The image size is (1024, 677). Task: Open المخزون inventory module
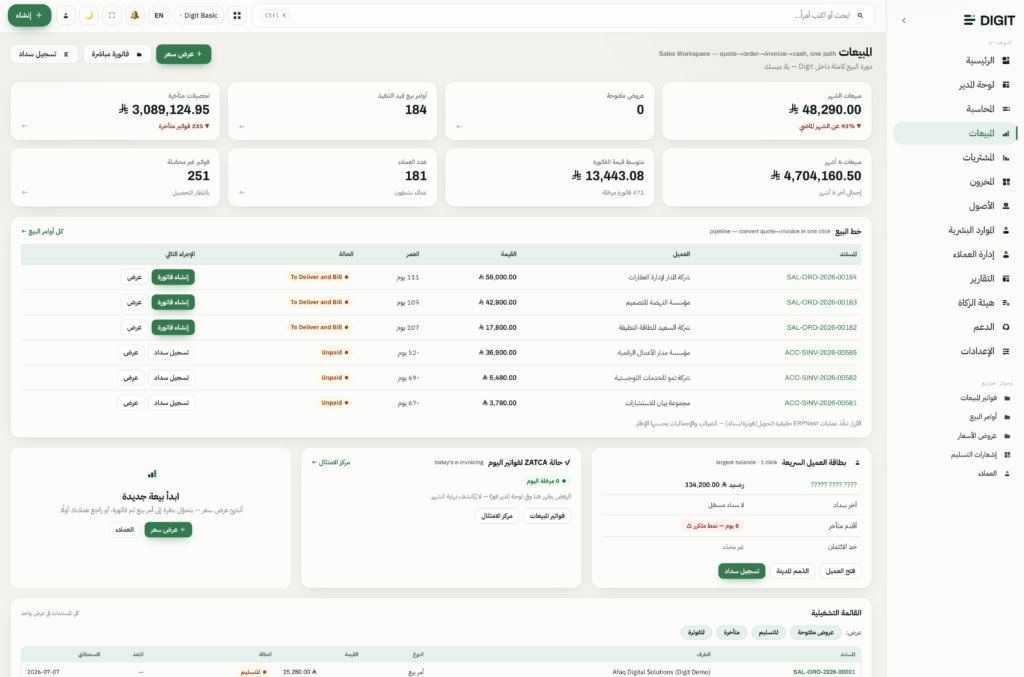tap(955, 181)
